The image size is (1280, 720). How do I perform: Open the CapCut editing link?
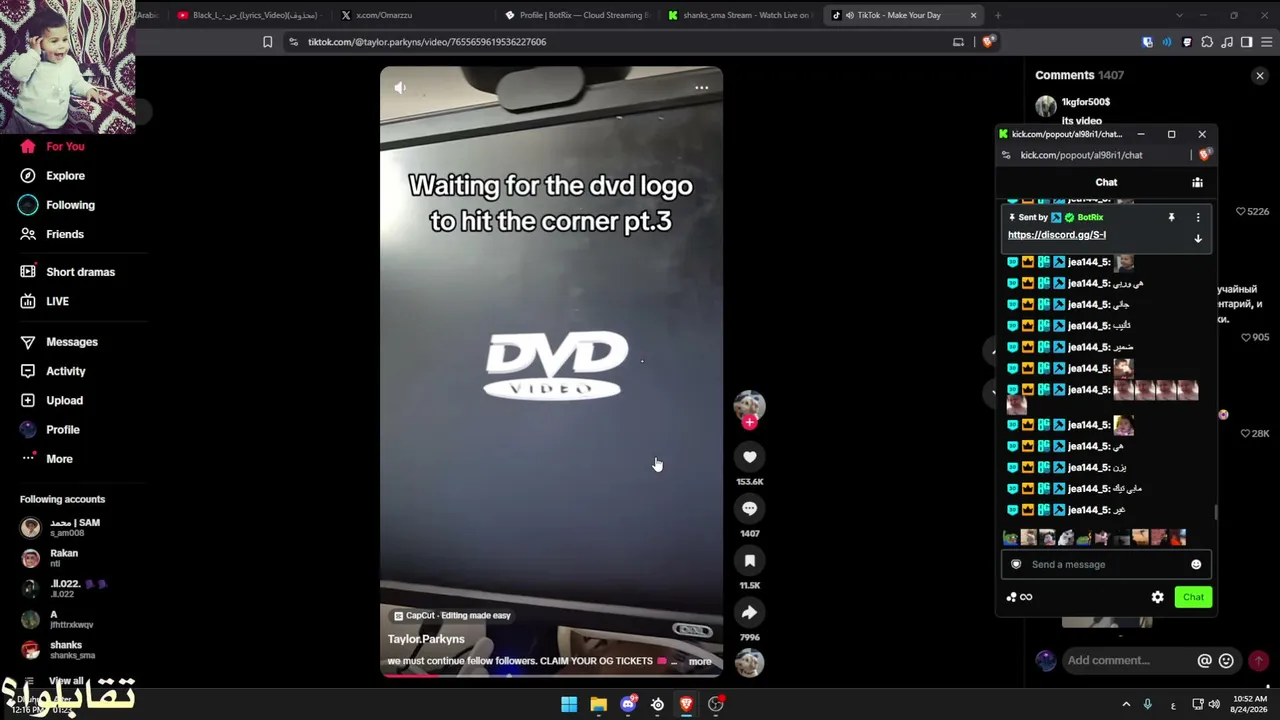[x=452, y=616]
